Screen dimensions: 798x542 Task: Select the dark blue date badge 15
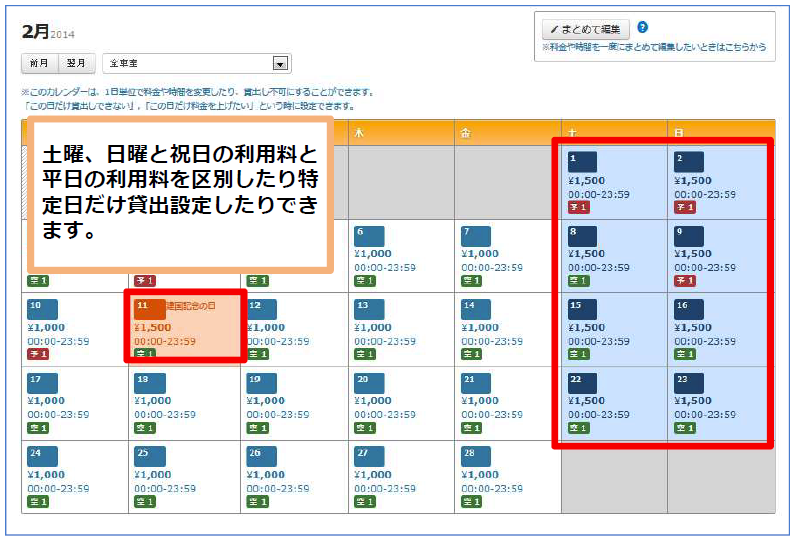(581, 309)
